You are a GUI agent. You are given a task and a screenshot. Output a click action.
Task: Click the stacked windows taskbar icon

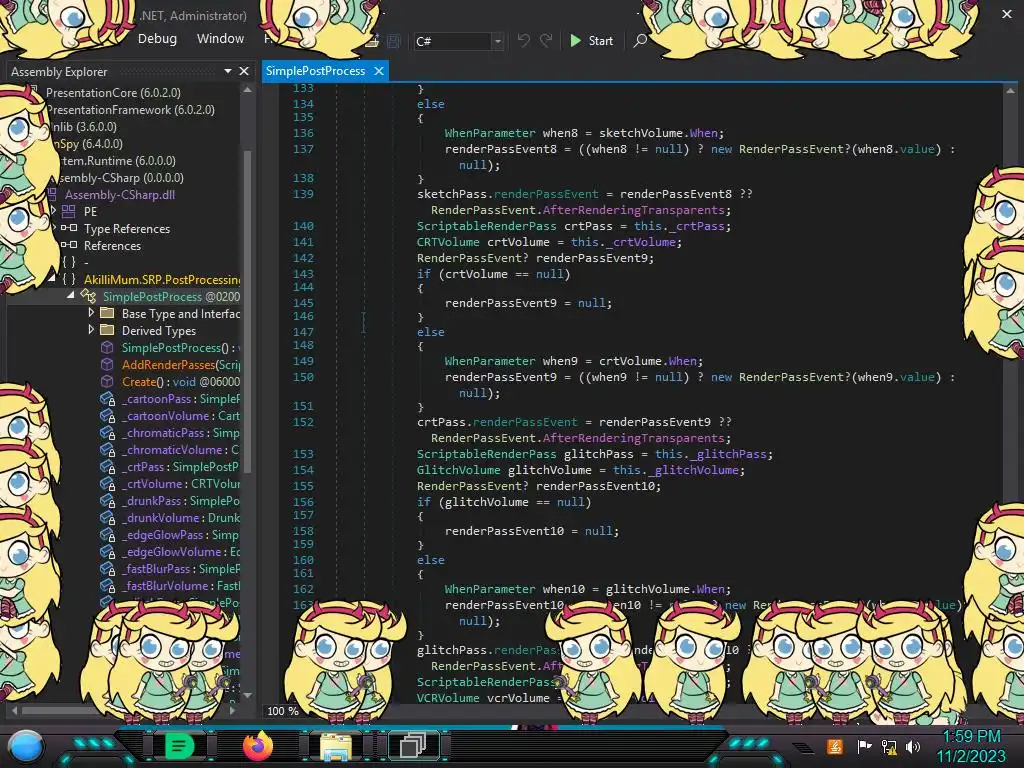pos(413,745)
